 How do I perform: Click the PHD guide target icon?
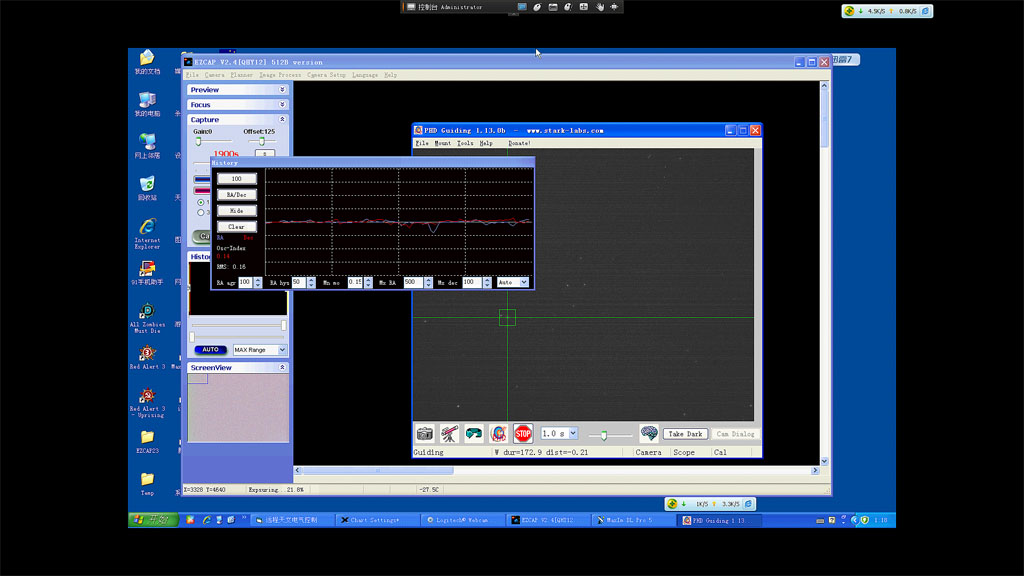tap(498, 434)
